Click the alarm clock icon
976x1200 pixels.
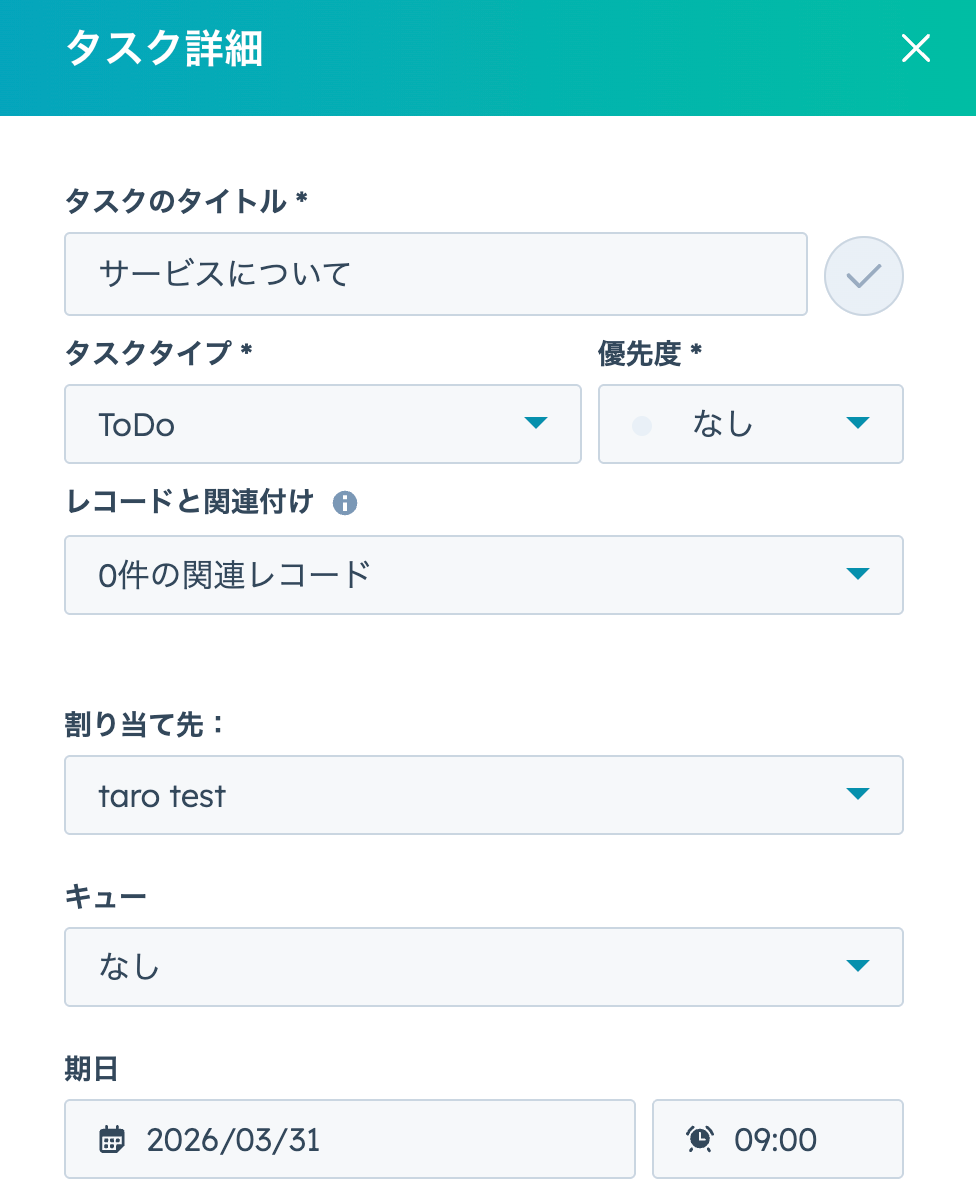[x=700, y=1139]
